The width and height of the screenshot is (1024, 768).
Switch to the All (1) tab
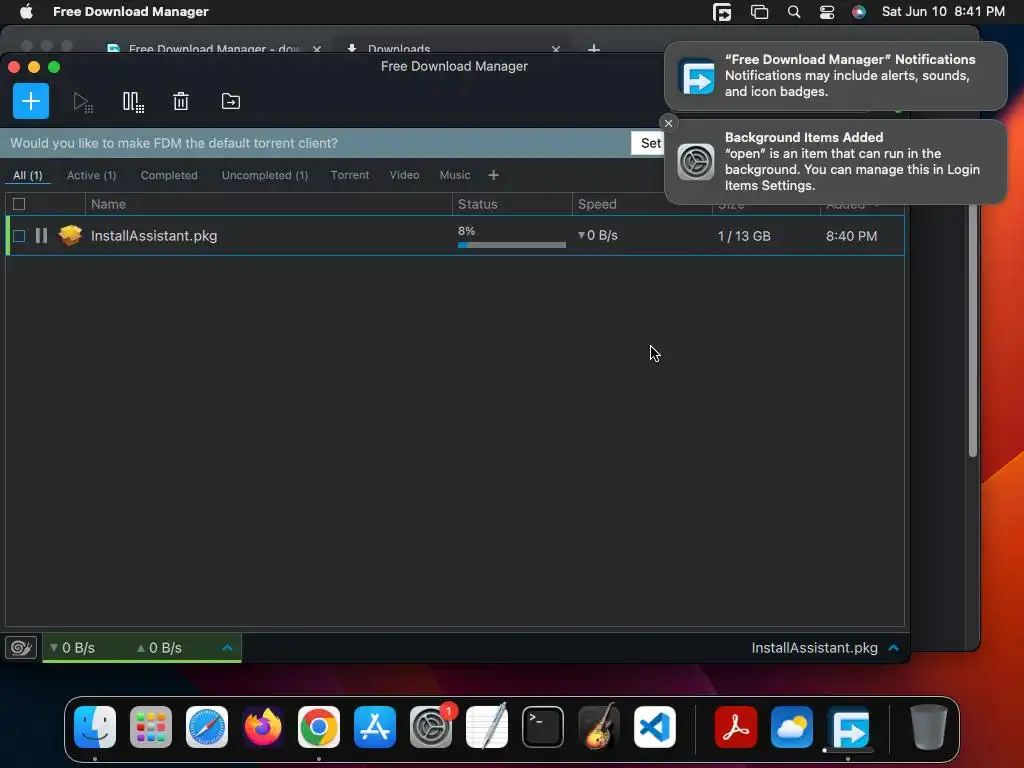point(27,175)
